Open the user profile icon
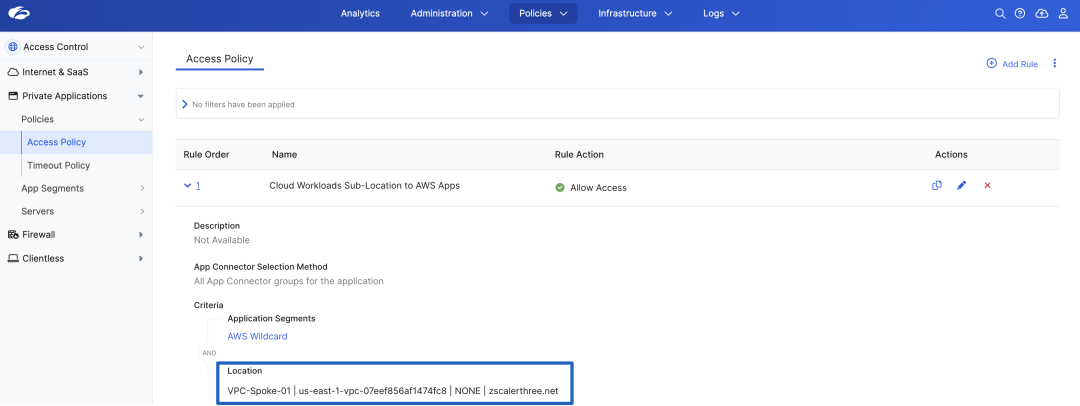This screenshot has width=1080, height=406. click(x=1063, y=14)
